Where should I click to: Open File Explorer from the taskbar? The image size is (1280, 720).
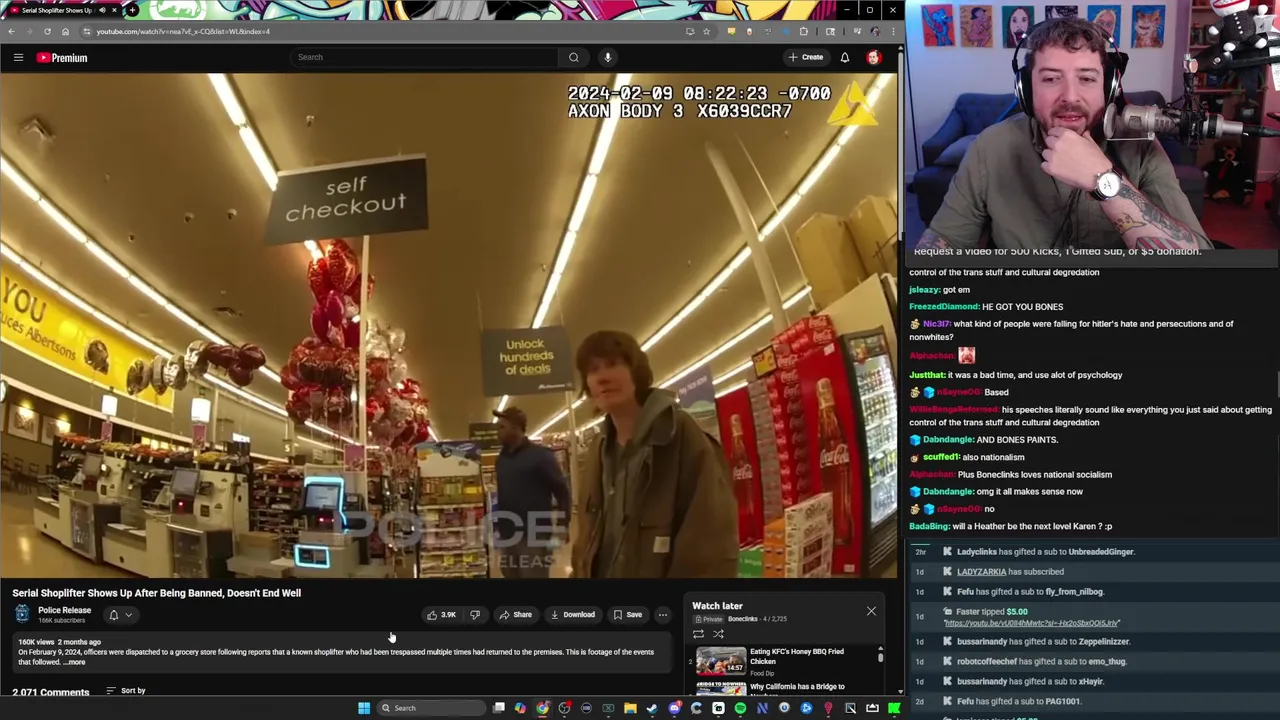pyautogui.click(x=630, y=708)
